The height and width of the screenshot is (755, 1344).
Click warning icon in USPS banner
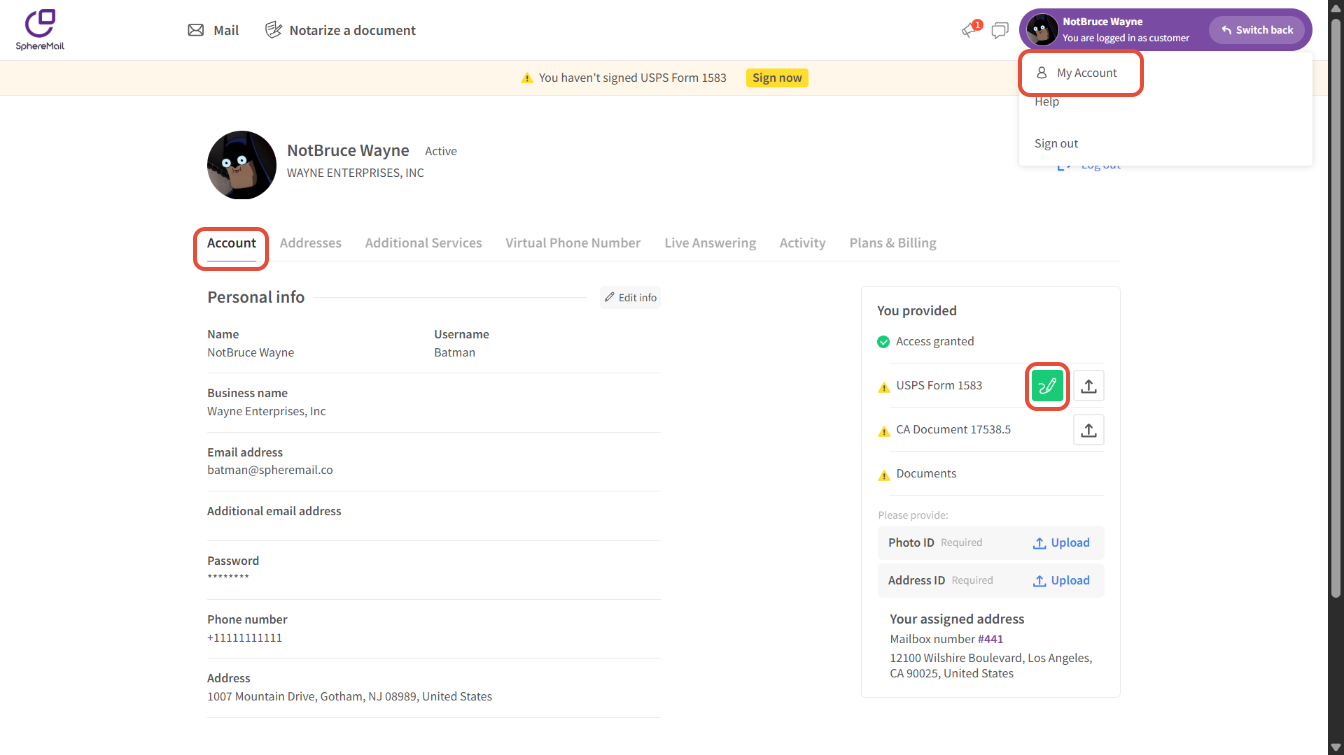tap(527, 78)
